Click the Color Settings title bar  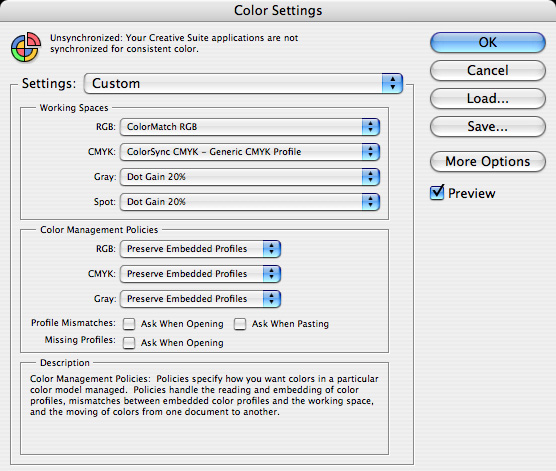(x=278, y=11)
